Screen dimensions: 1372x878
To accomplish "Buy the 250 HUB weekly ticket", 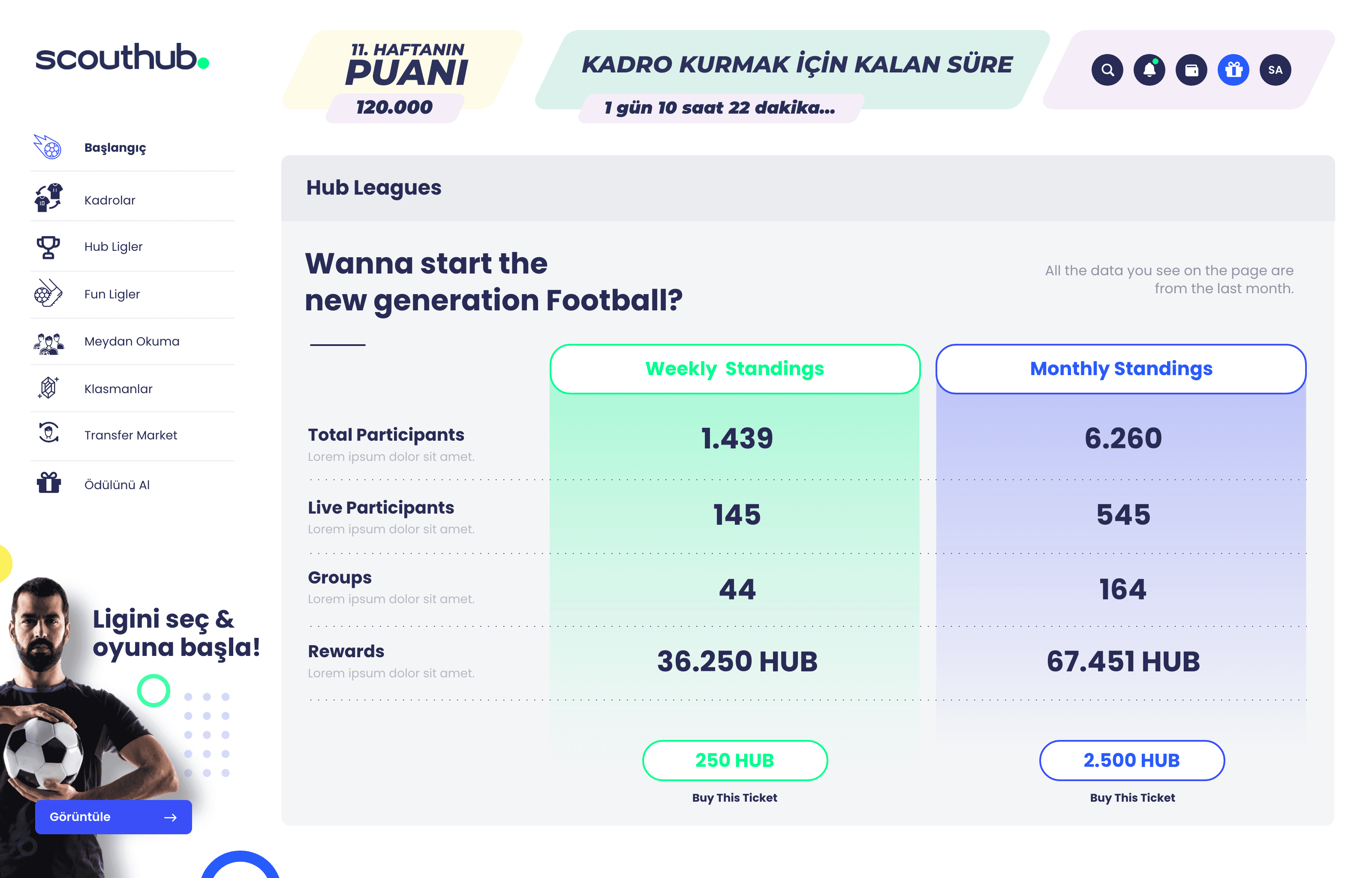I will [735, 761].
